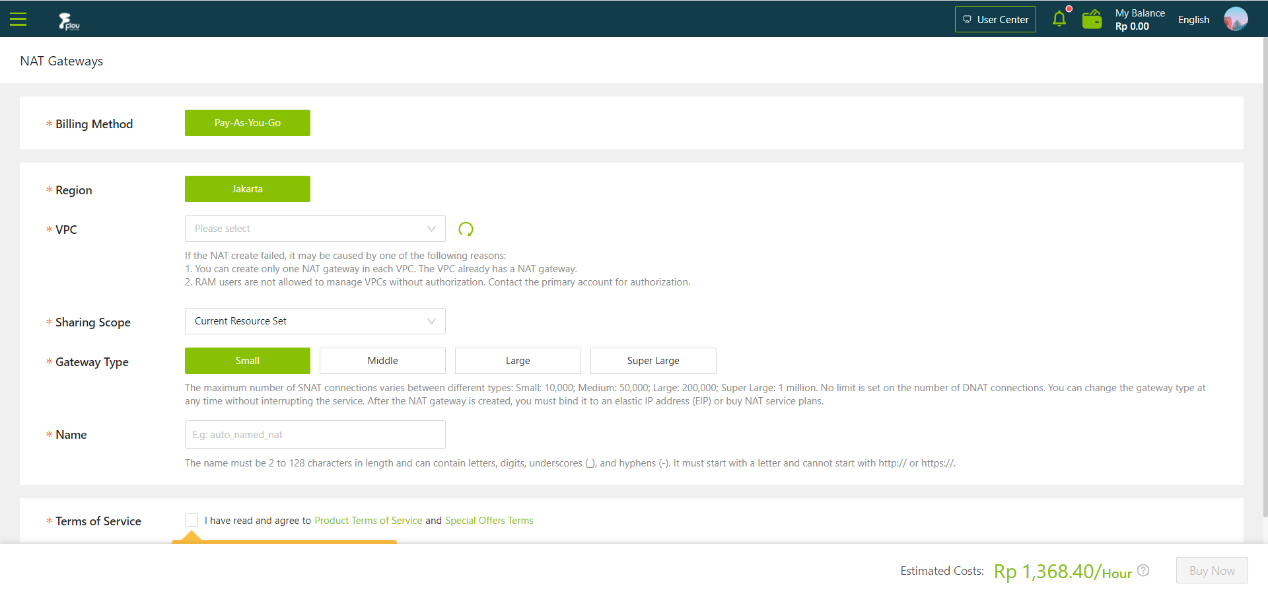Agree to the Terms of Service checkbox
1268x596 pixels.
tap(192, 520)
